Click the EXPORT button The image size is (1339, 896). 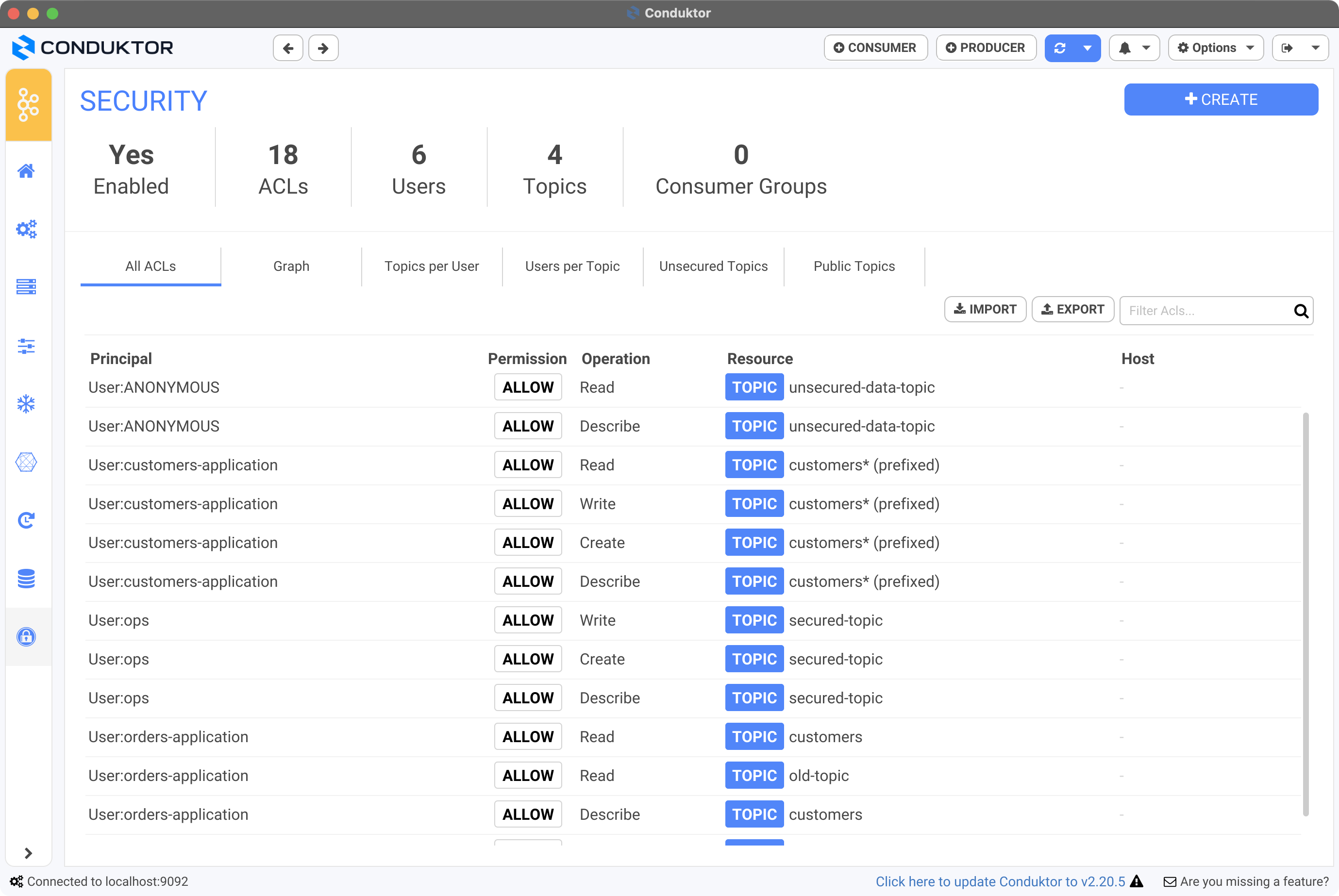(1072, 309)
